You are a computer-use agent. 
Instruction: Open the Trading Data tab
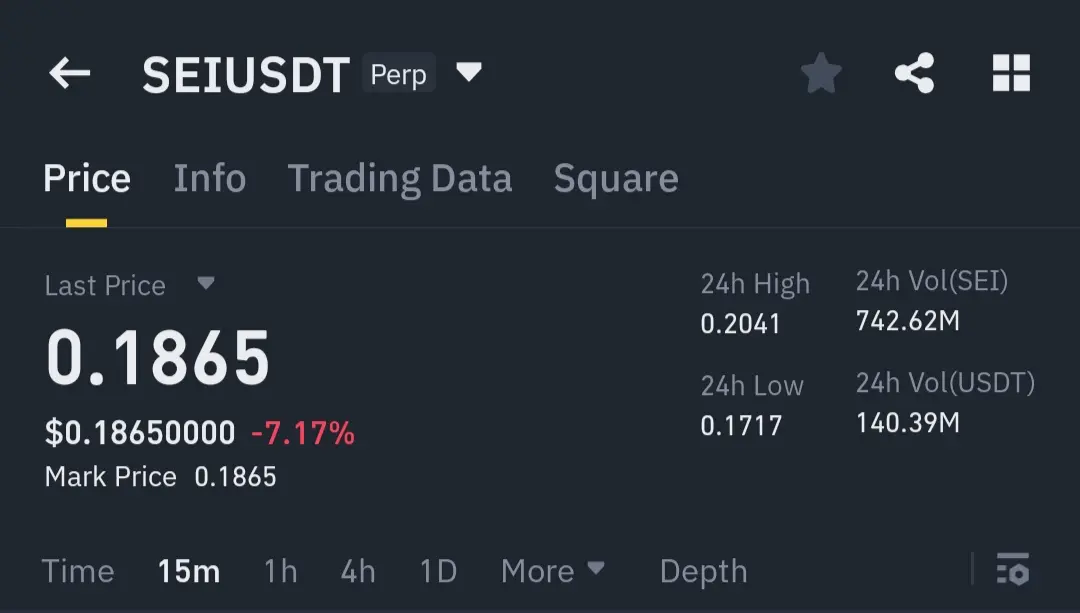(x=399, y=179)
